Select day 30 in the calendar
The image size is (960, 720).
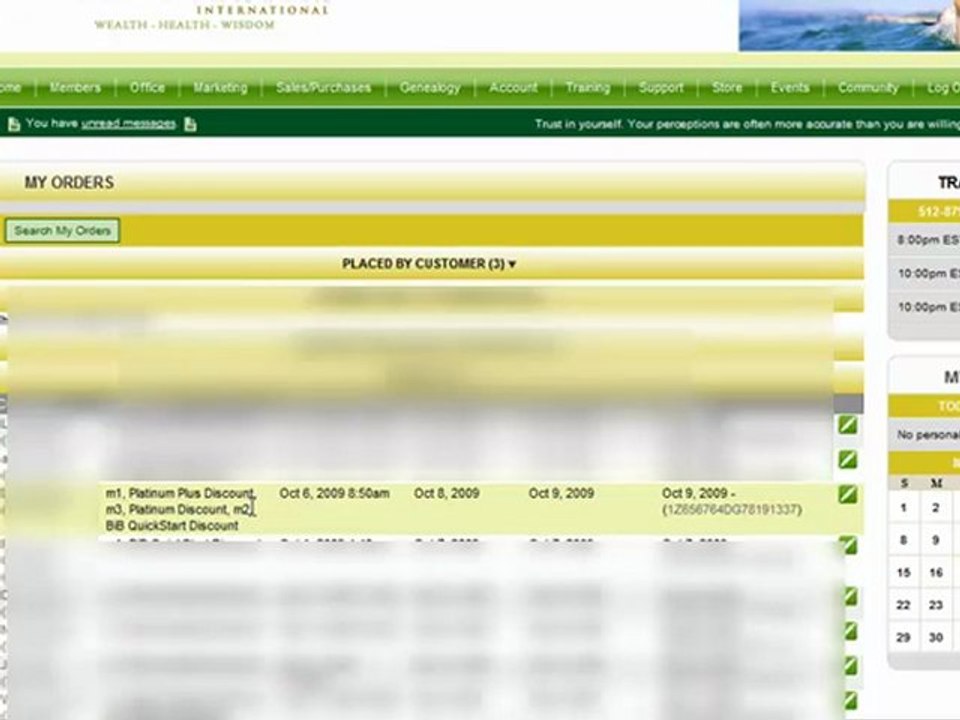[x=935, y=637]
